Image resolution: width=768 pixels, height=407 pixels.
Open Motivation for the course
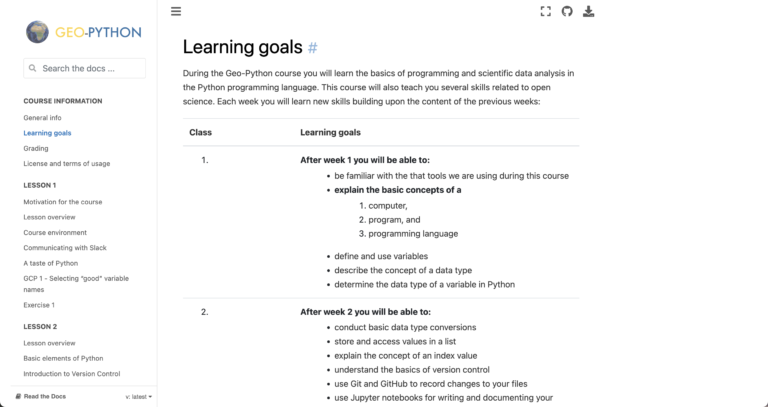point(63,202)
